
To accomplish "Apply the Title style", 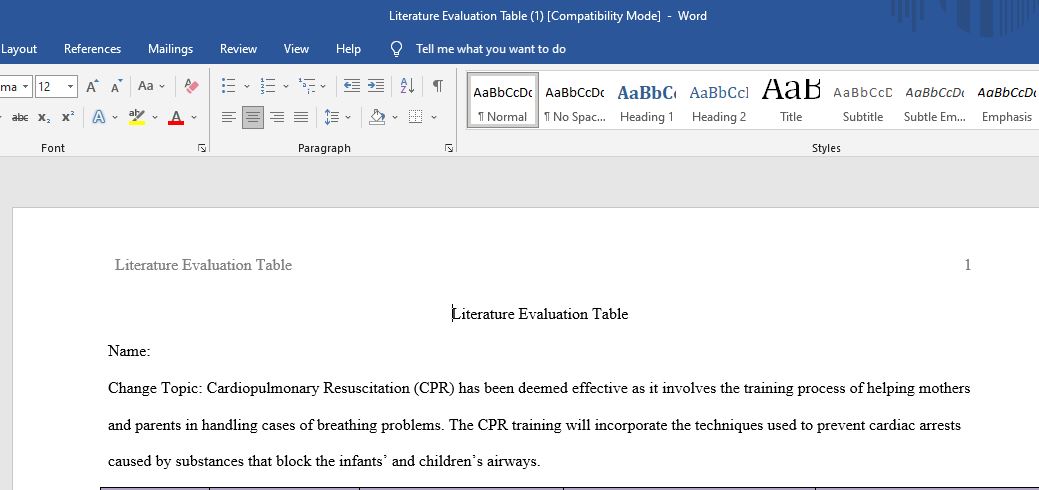I will pos(791,101).
